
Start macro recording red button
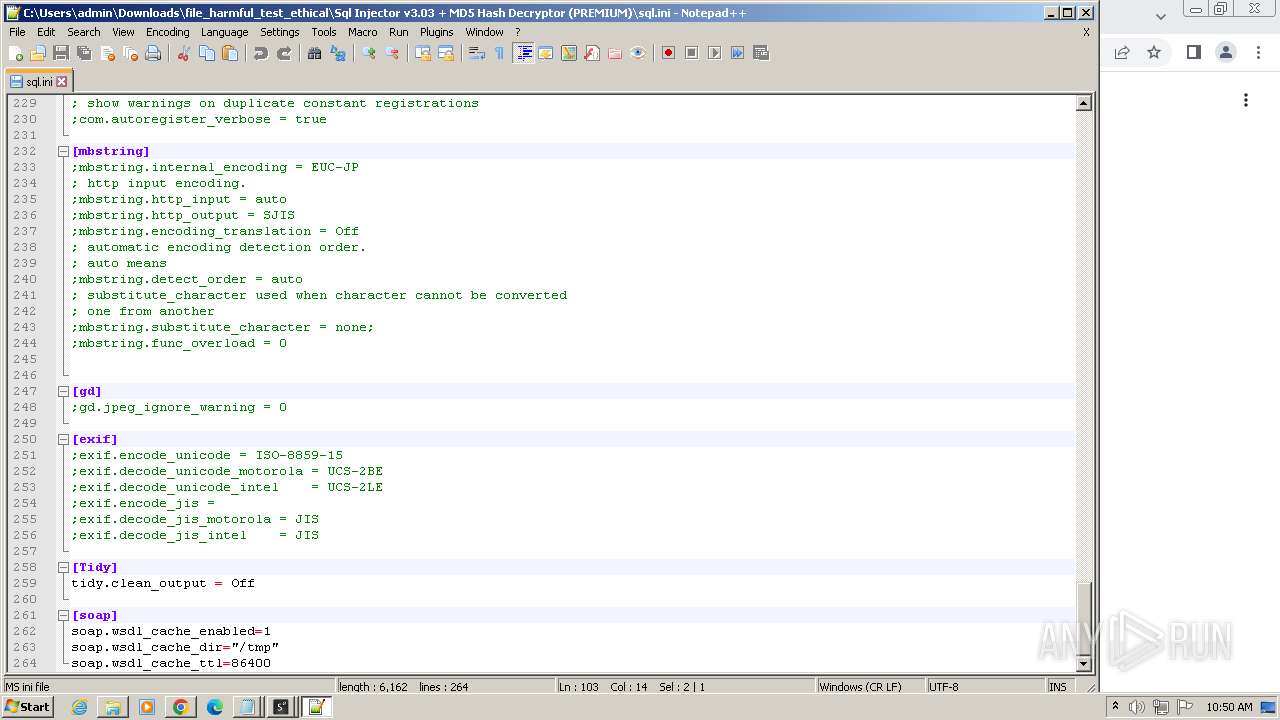tap(668, 53)
